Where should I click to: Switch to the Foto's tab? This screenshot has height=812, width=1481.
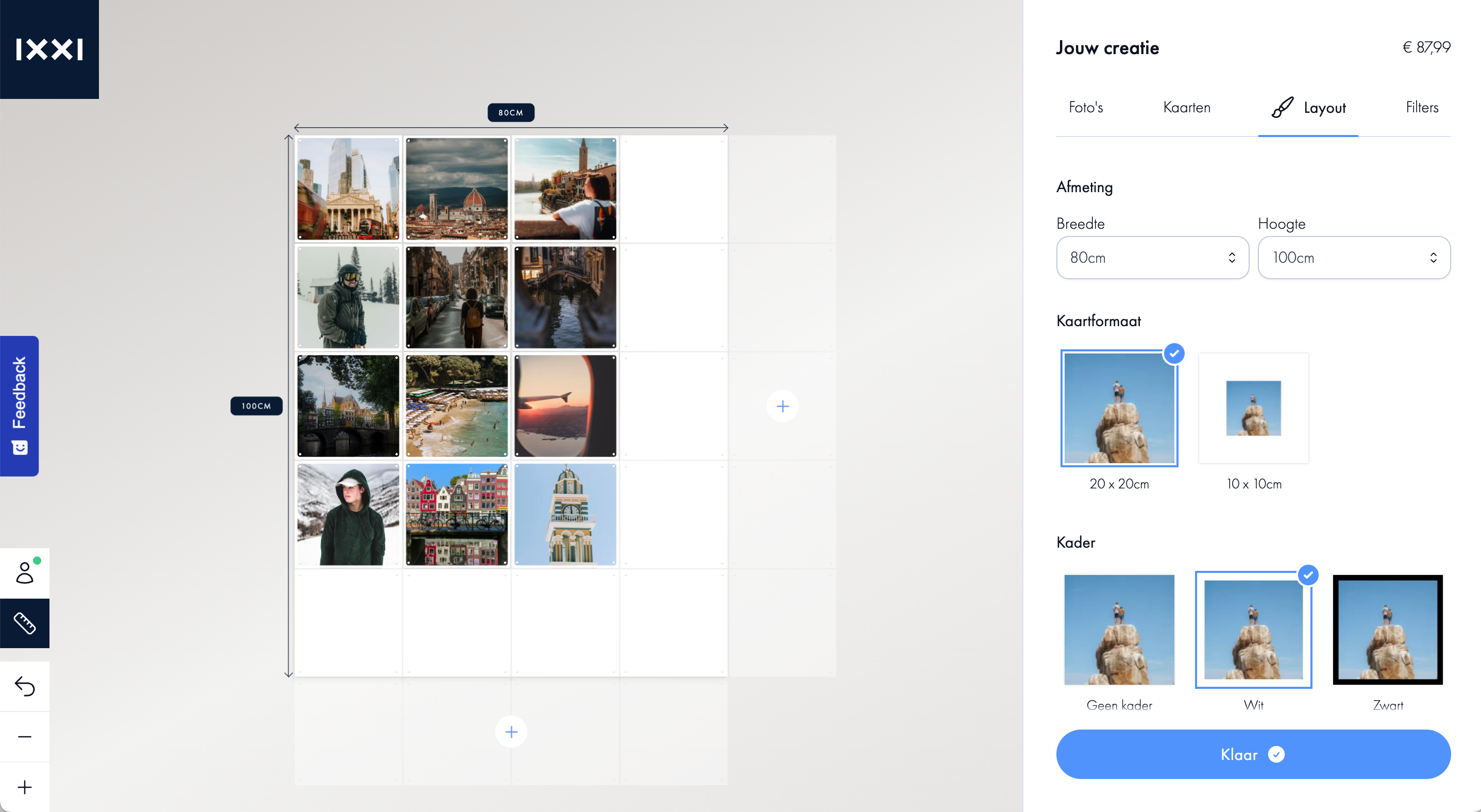[1085, 108]
